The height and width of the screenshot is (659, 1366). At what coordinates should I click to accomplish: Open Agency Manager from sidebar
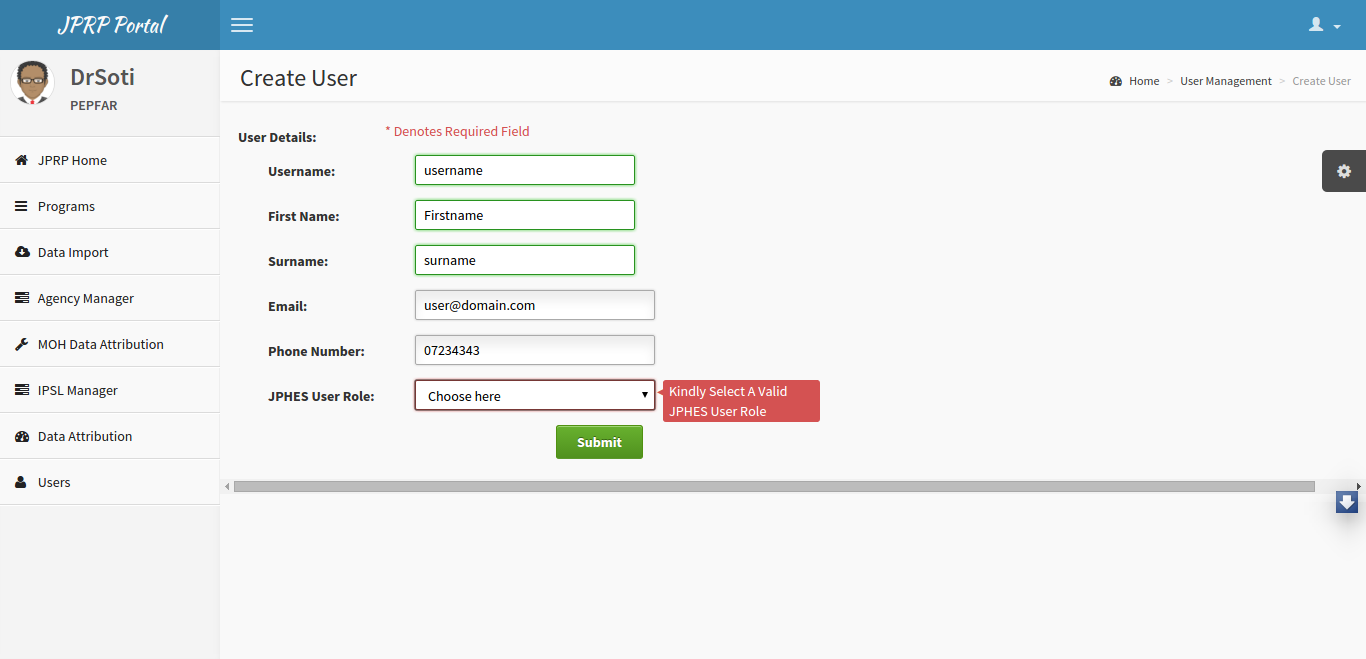[x=109, y=298]
